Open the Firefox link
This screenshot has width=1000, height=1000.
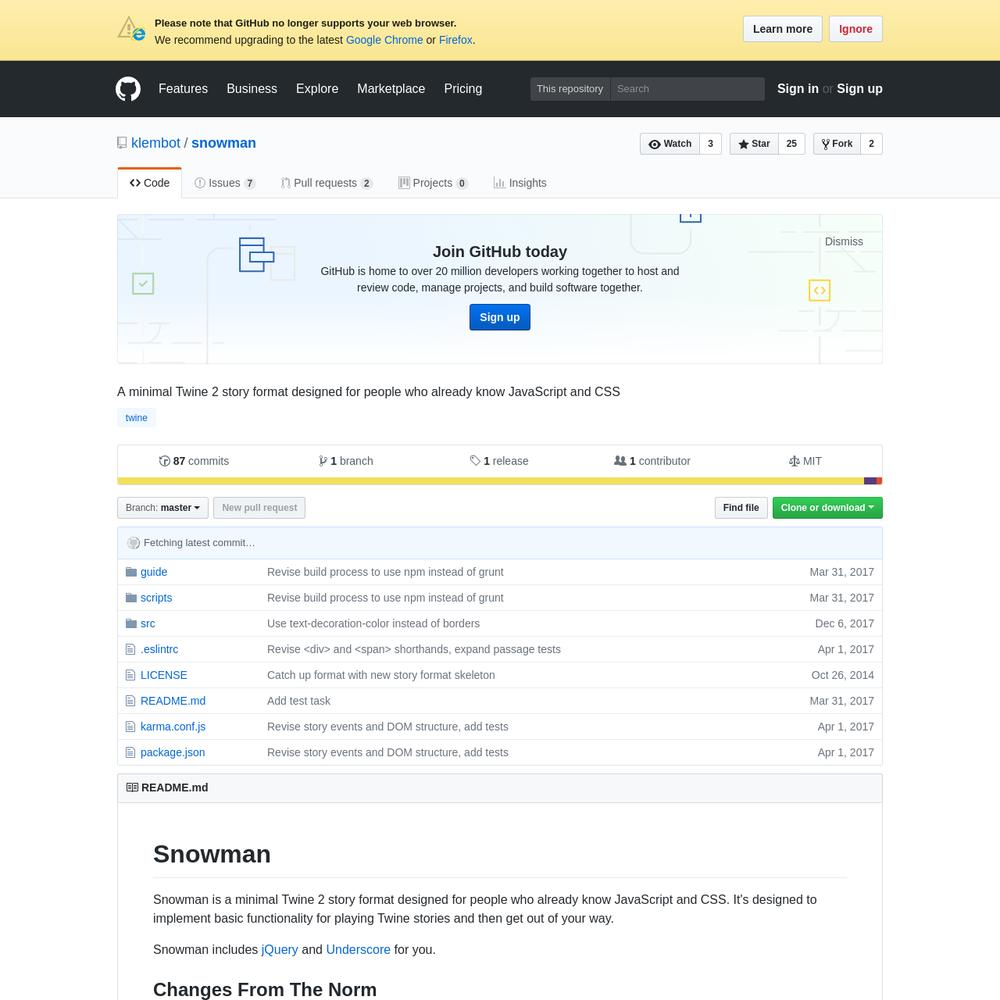[x=455, y=40]
